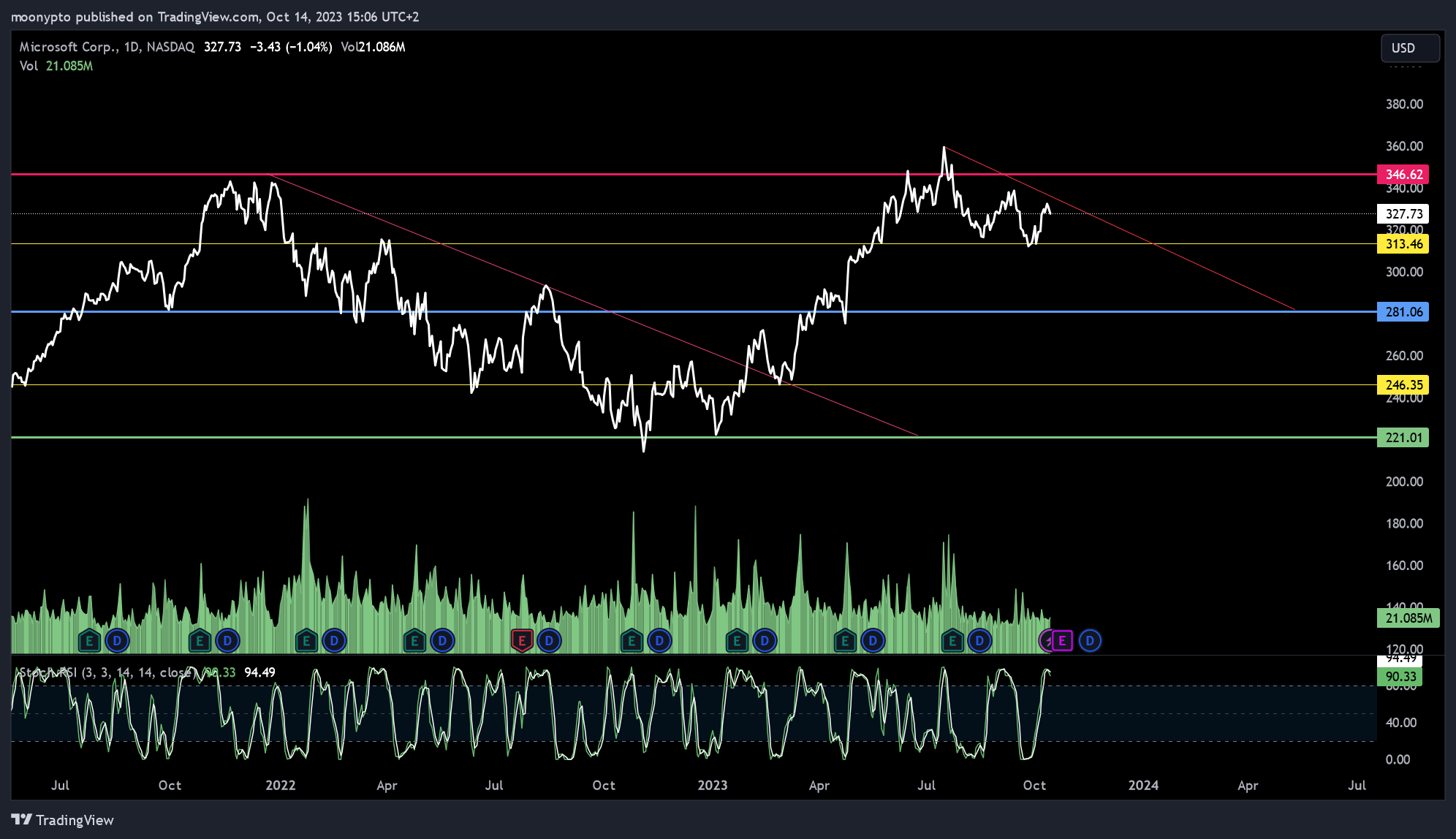Click the earnings E marker after April 2022
The width and height of the screenshot is (1456, 839).
[x=414, y=641]
